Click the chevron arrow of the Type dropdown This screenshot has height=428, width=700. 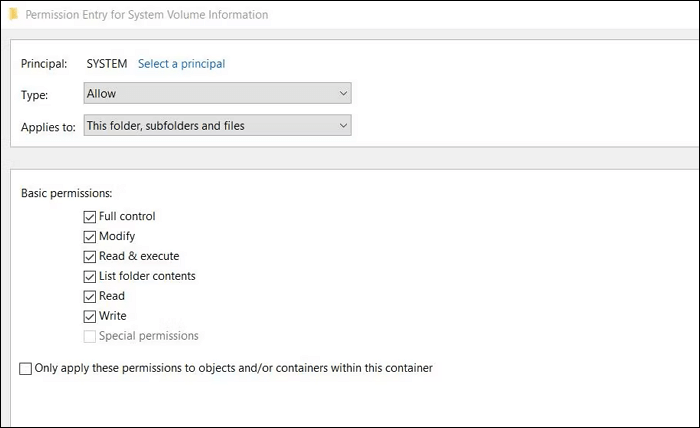(343, 93)
